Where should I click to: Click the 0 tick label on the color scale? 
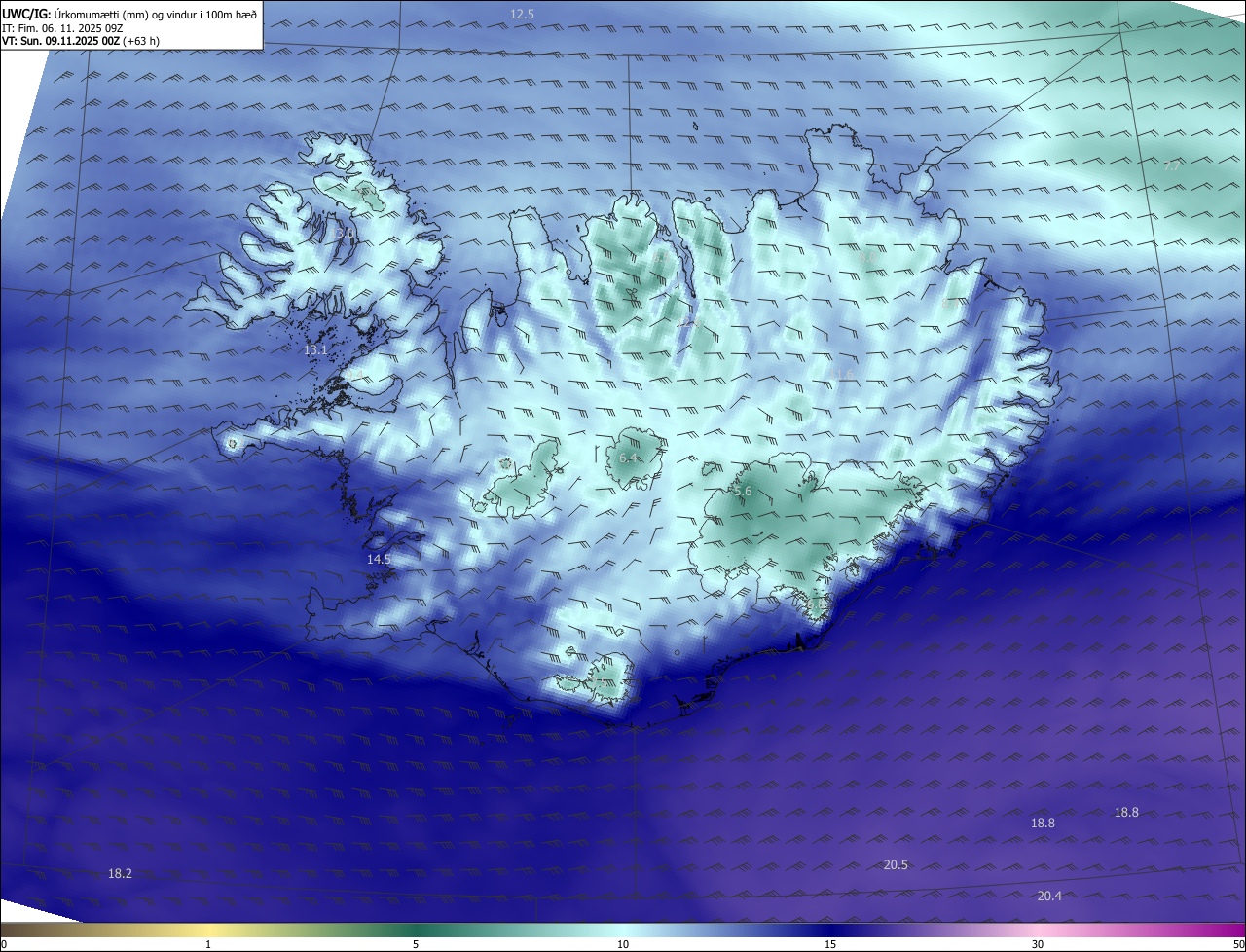point(4,944)
